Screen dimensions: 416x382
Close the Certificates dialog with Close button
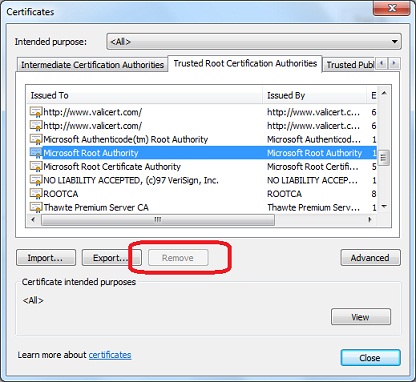point(370,358)
